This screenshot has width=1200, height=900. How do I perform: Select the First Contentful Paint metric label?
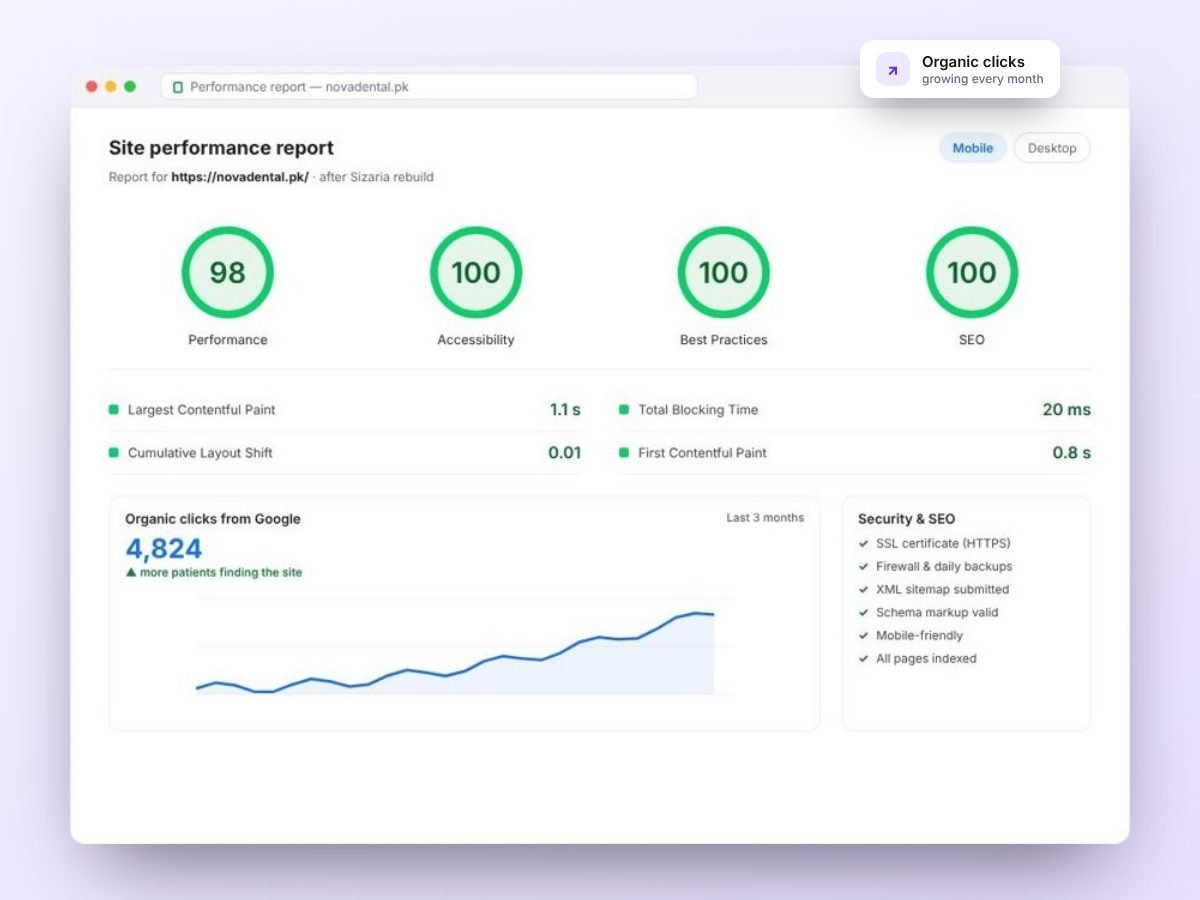pos(702,453)
